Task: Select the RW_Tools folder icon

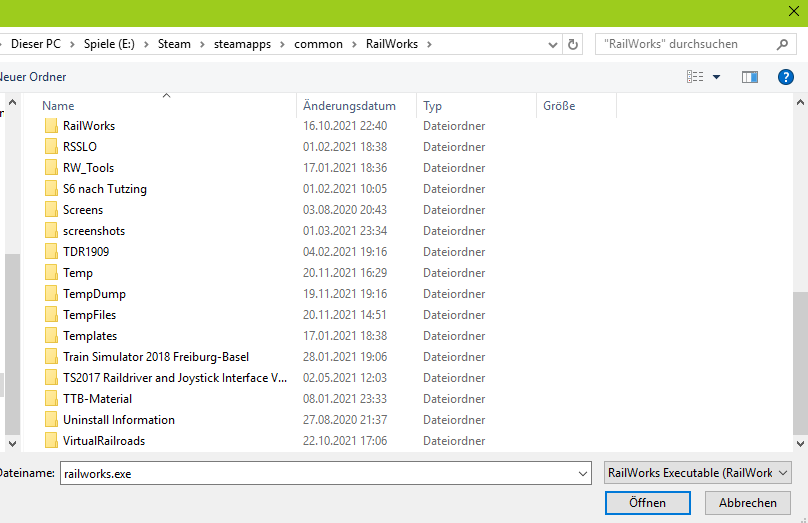Action: tap(51, 168)
